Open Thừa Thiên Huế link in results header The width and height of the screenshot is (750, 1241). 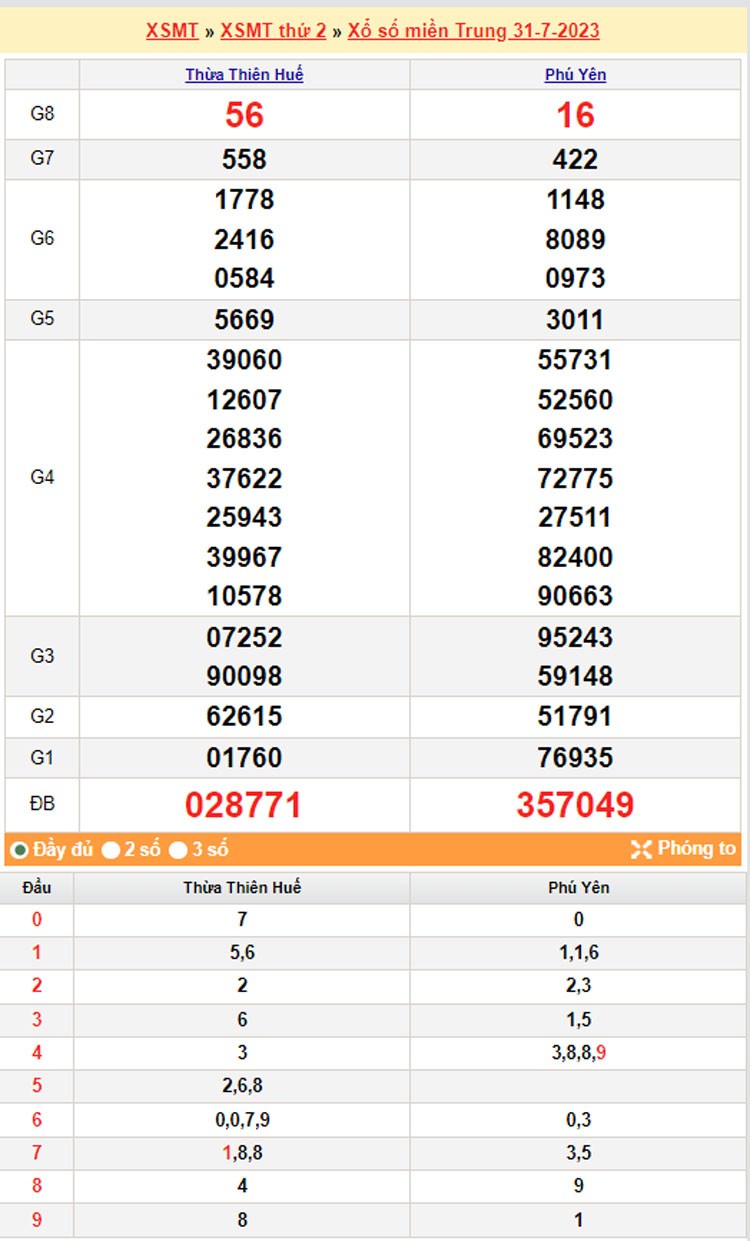point(244,75)
